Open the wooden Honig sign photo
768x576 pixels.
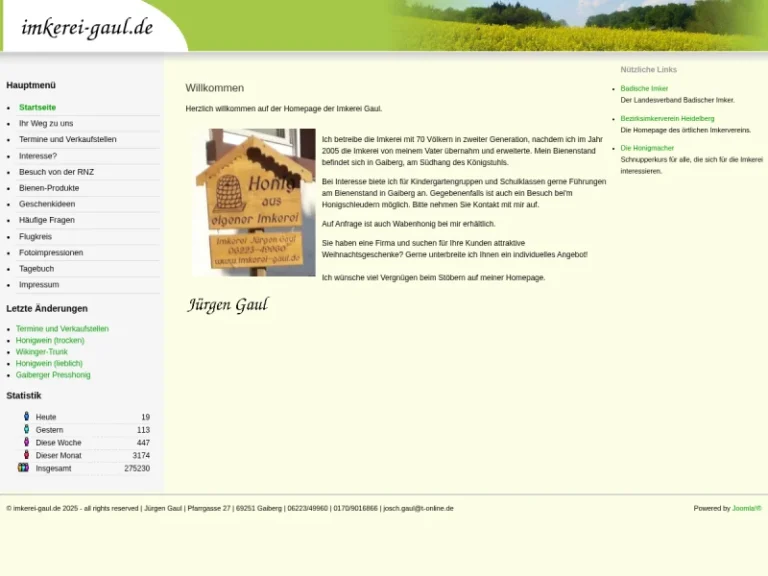[254, 202]
